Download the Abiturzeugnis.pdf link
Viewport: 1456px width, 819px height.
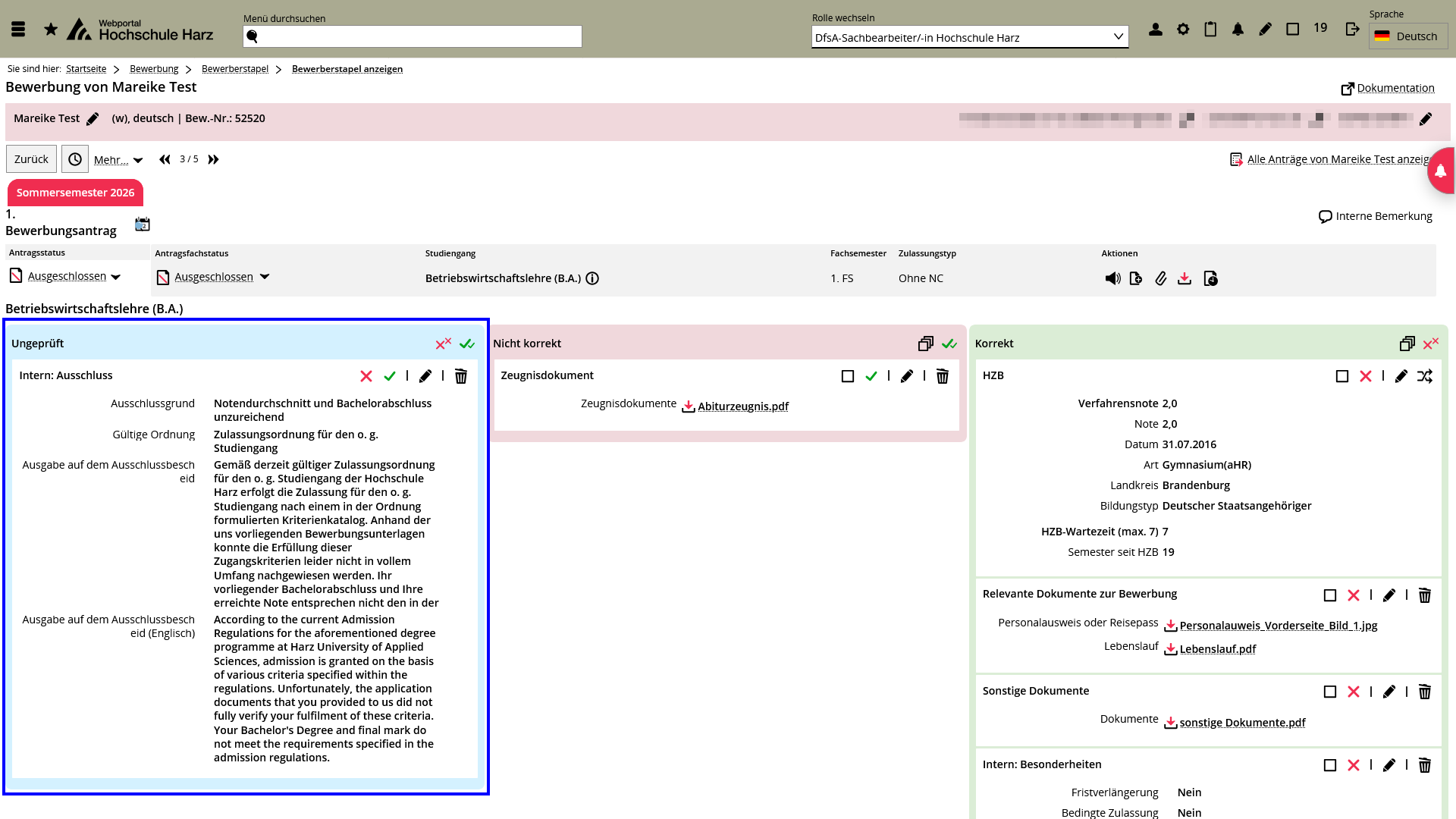tap(742, 406)
